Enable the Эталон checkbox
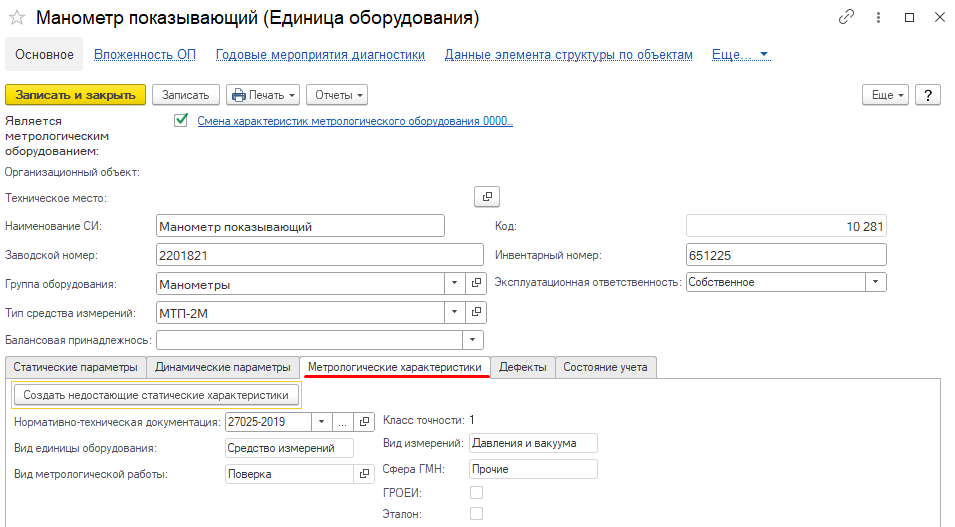This screenshot has width=955, height=527. pos(477,513)
